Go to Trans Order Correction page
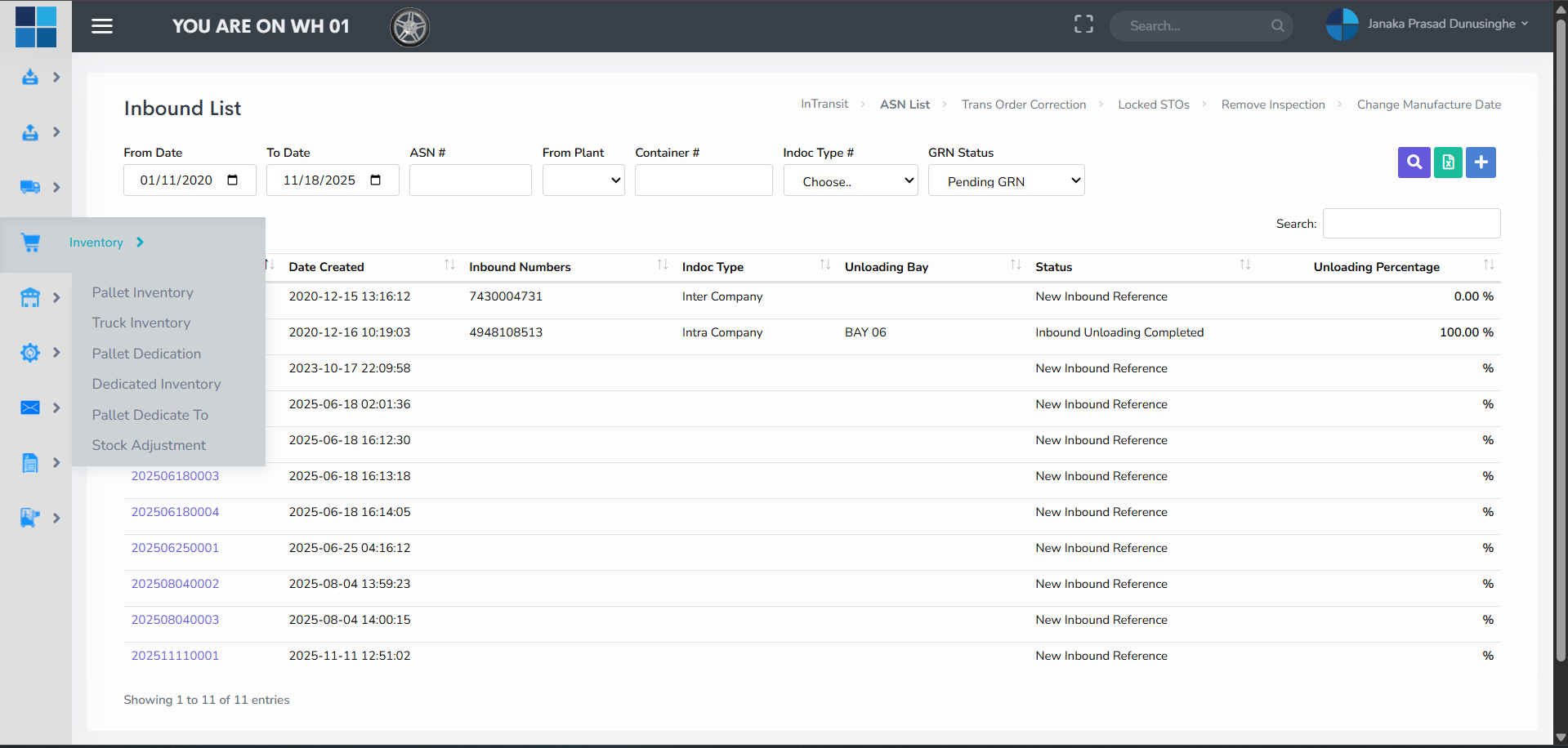1568x748 pixels. [1023, 105]
